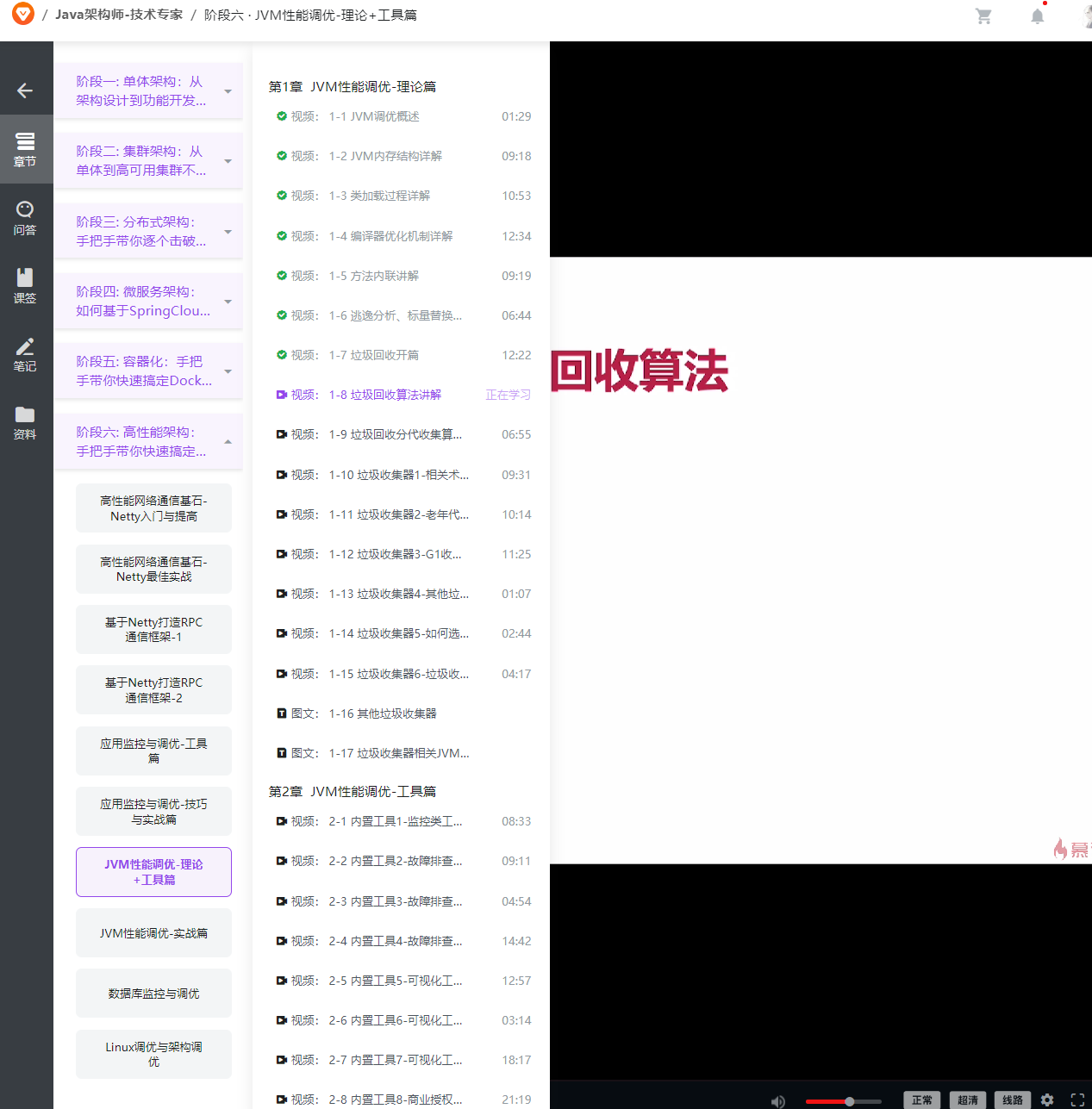This screenshot has width=1092, height=1109.
Task: Switch playback line with 线路 button
Action: (1012, 1100)
